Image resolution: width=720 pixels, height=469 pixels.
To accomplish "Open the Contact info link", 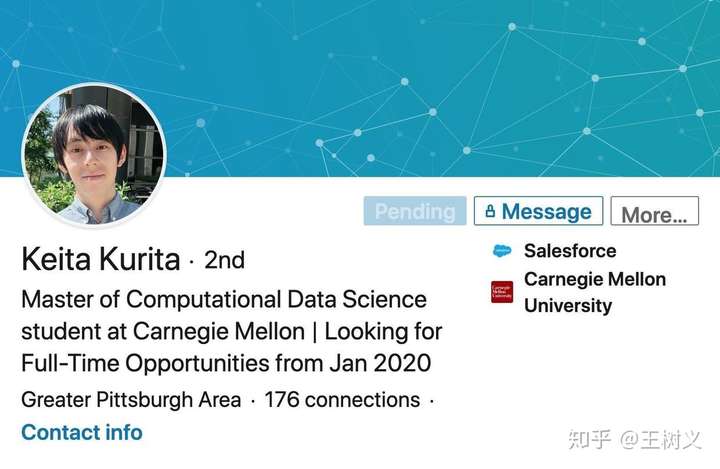I will pos(82,432).
